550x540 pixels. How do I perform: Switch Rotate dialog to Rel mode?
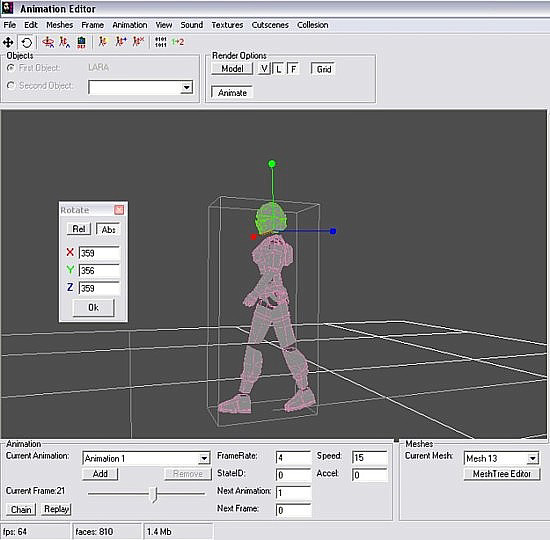[x=79, y=229]
